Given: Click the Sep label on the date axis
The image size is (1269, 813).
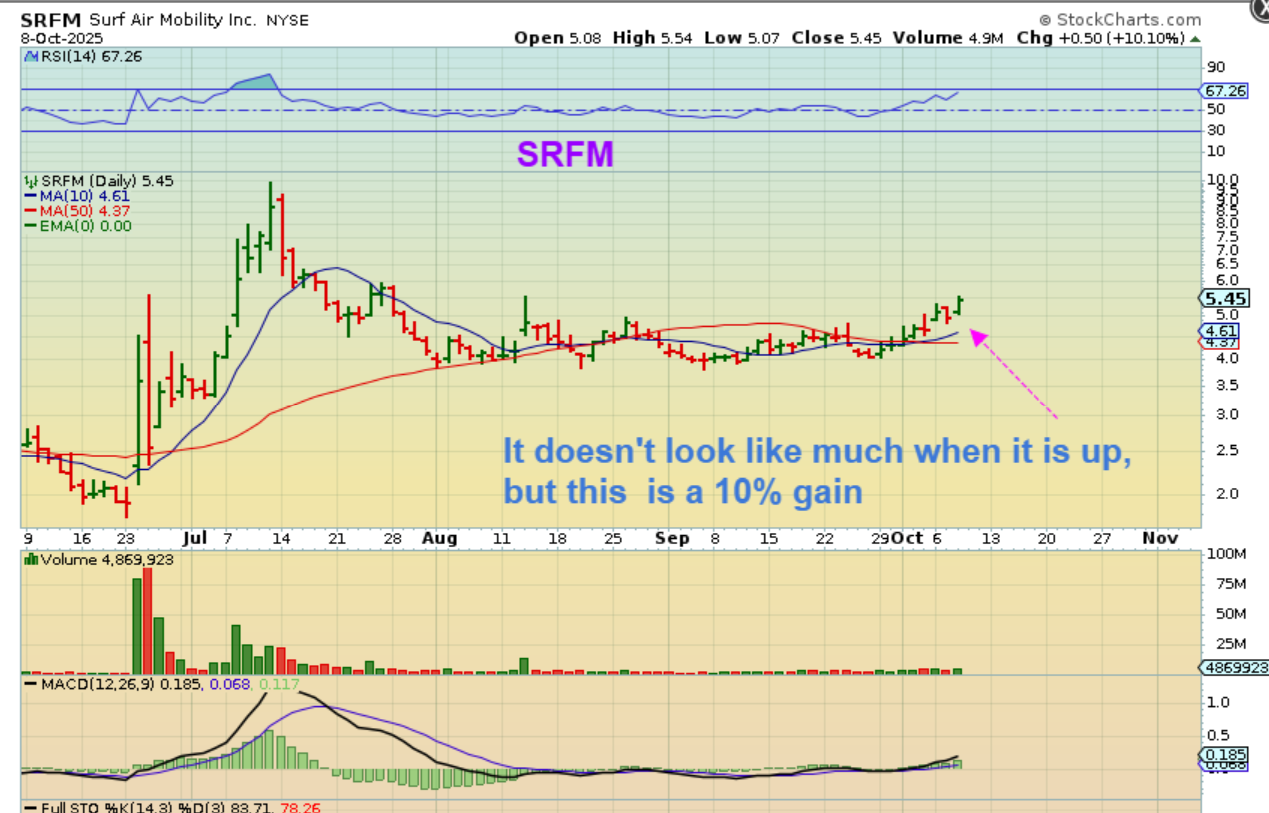Looking at the screenshot, I should click(x=672, y=538).
